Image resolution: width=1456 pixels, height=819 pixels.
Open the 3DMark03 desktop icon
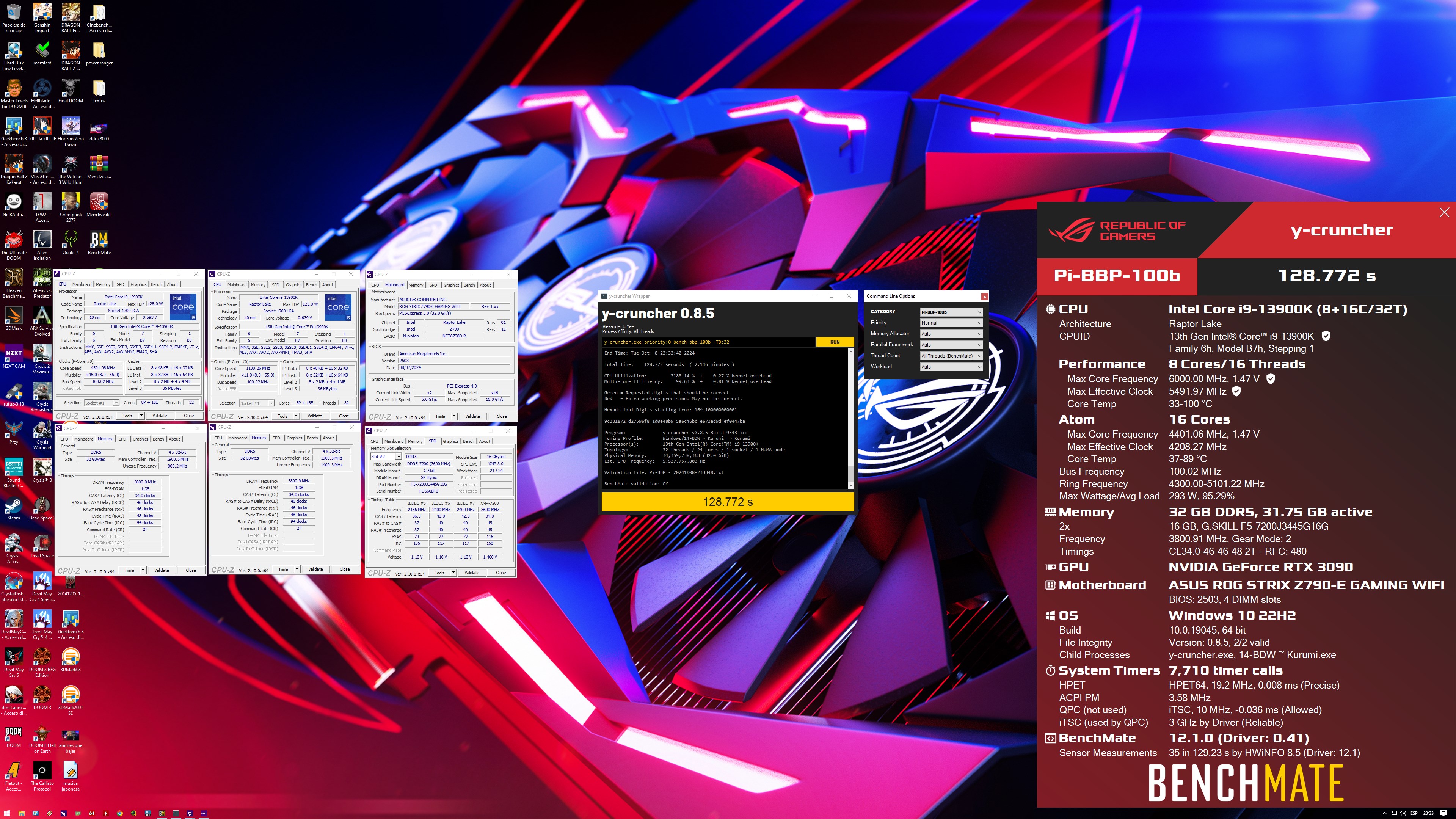tap(71, 659)
